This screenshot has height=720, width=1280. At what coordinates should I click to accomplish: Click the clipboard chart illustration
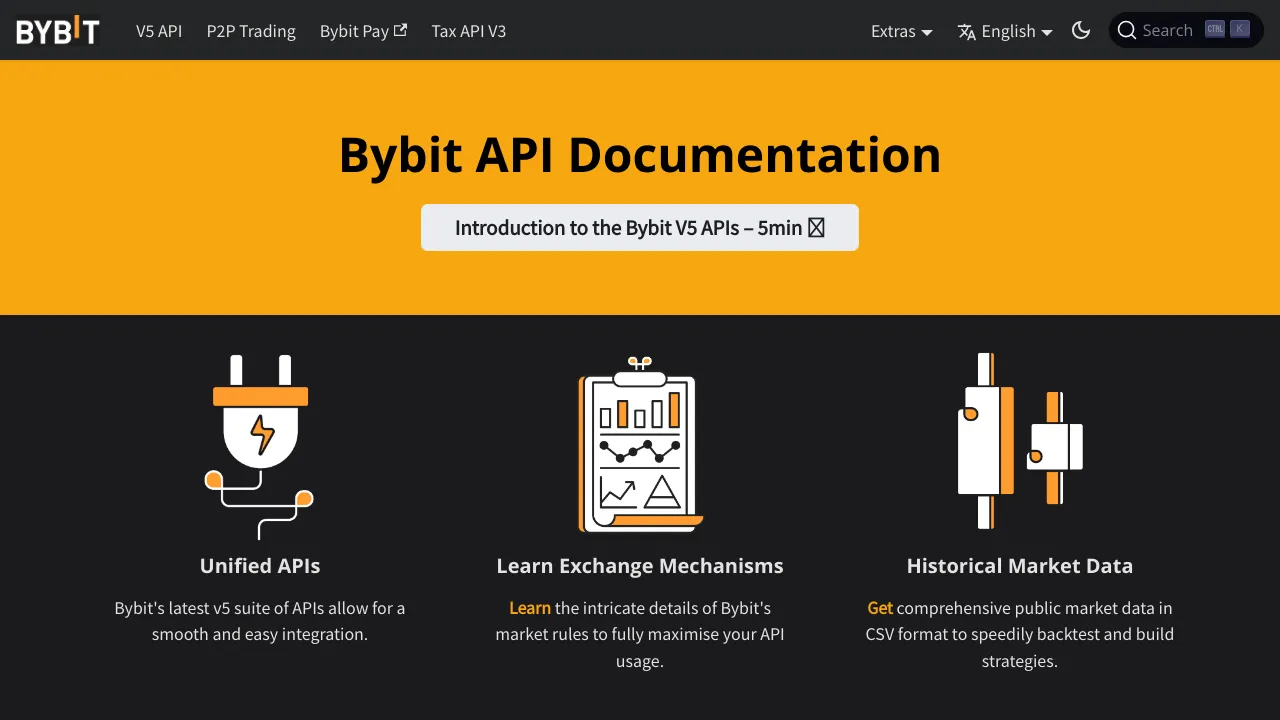640,445
